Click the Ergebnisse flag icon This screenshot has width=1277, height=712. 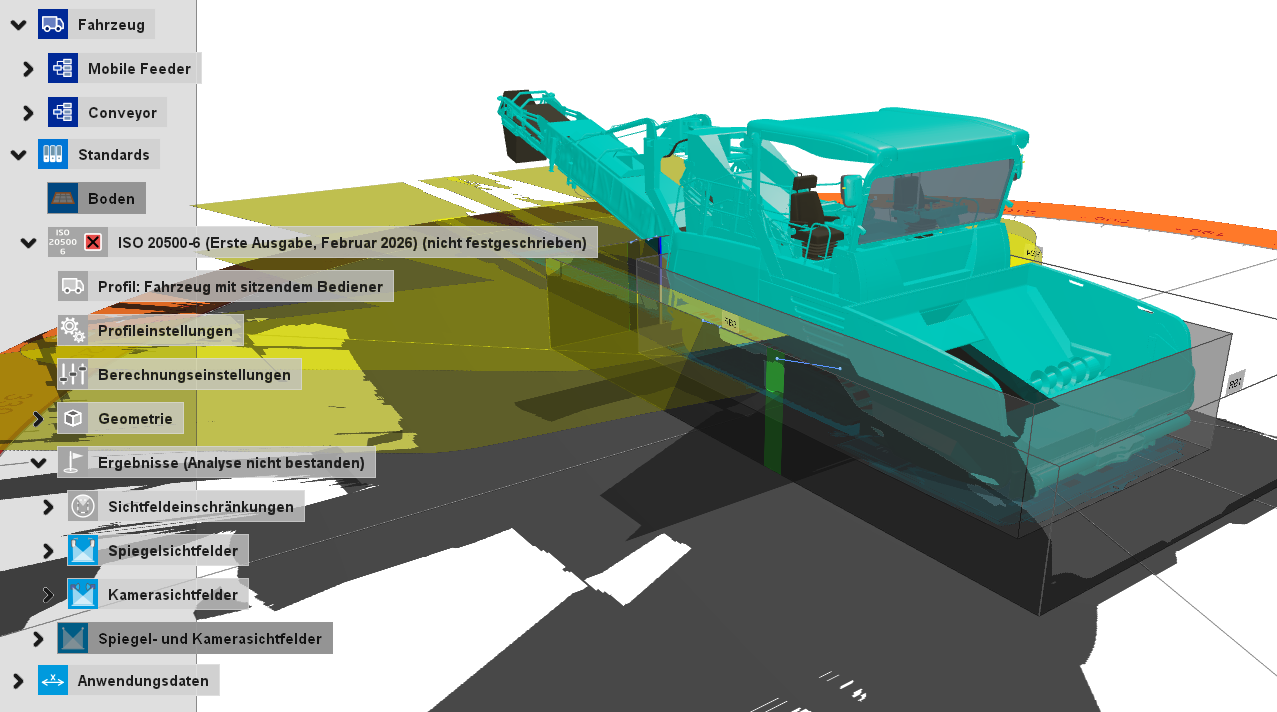point(73,462)
